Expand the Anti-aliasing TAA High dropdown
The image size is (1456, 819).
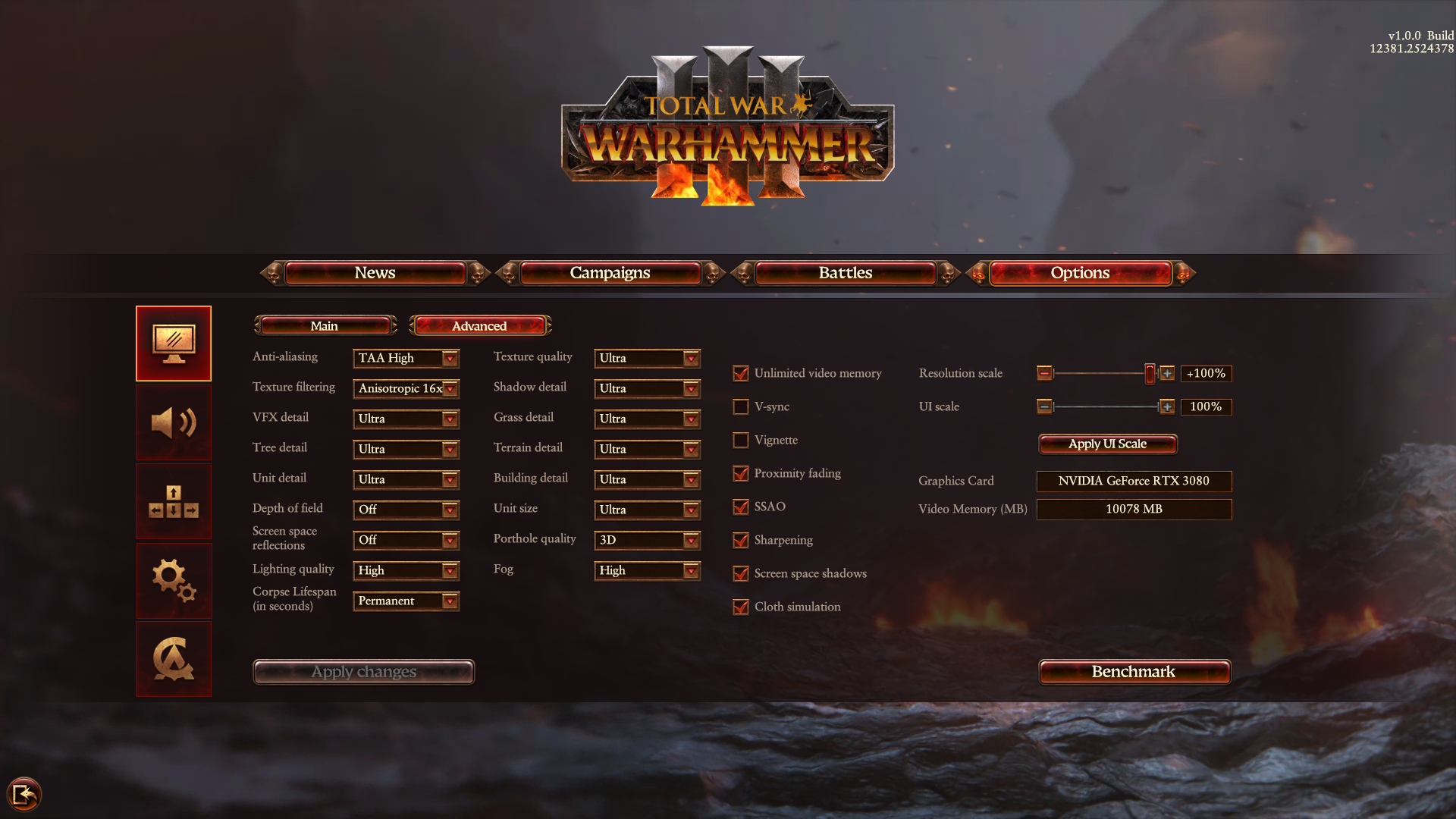(406, 358)
